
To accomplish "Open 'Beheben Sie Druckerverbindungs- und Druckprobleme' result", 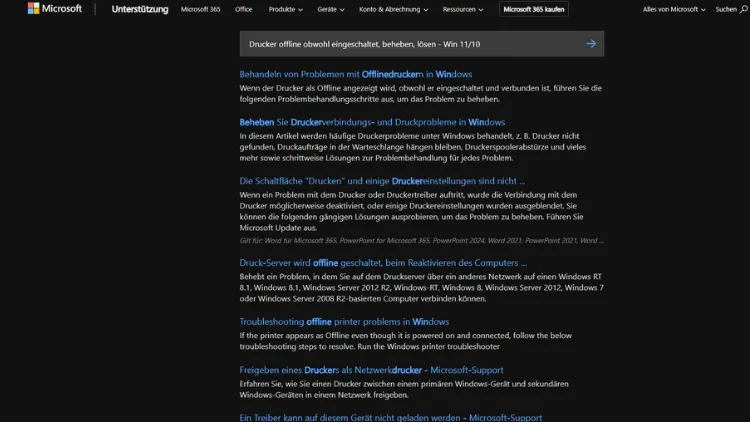I will click(x=372, y=122).
